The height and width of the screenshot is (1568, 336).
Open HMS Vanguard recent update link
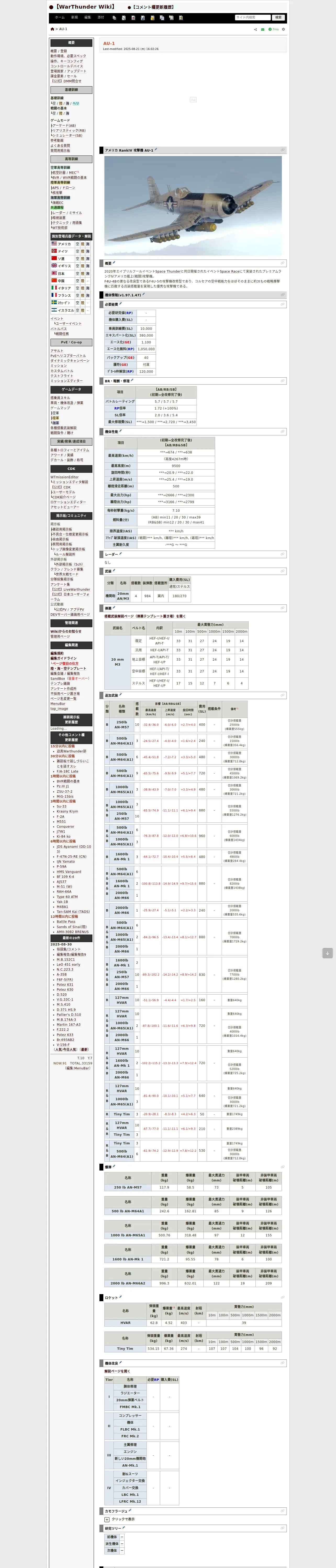pyautogui.click(x=68, y=872)
